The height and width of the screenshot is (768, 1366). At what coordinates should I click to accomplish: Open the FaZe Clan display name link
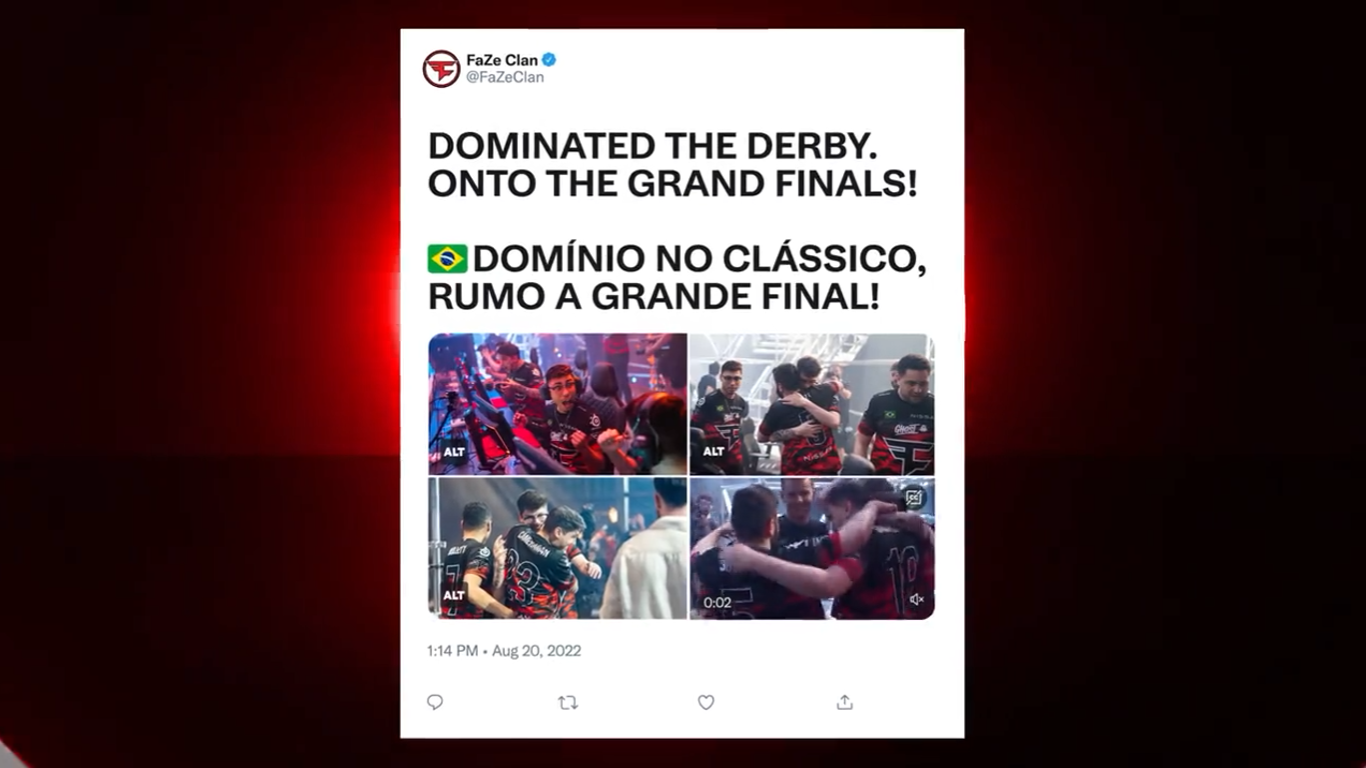(503, 60)
